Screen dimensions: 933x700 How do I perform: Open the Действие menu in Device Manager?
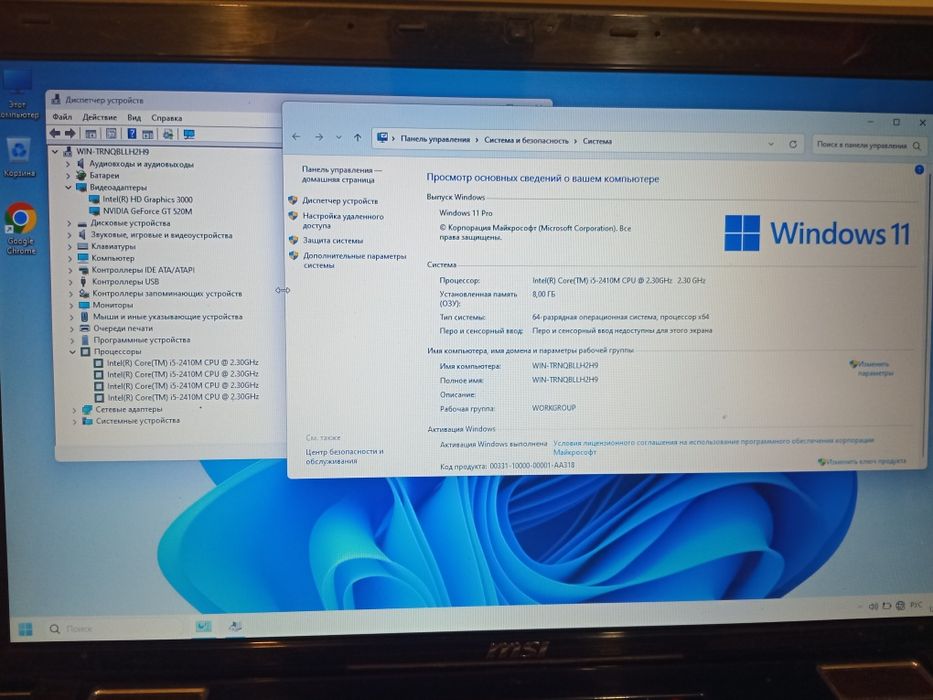99,117
